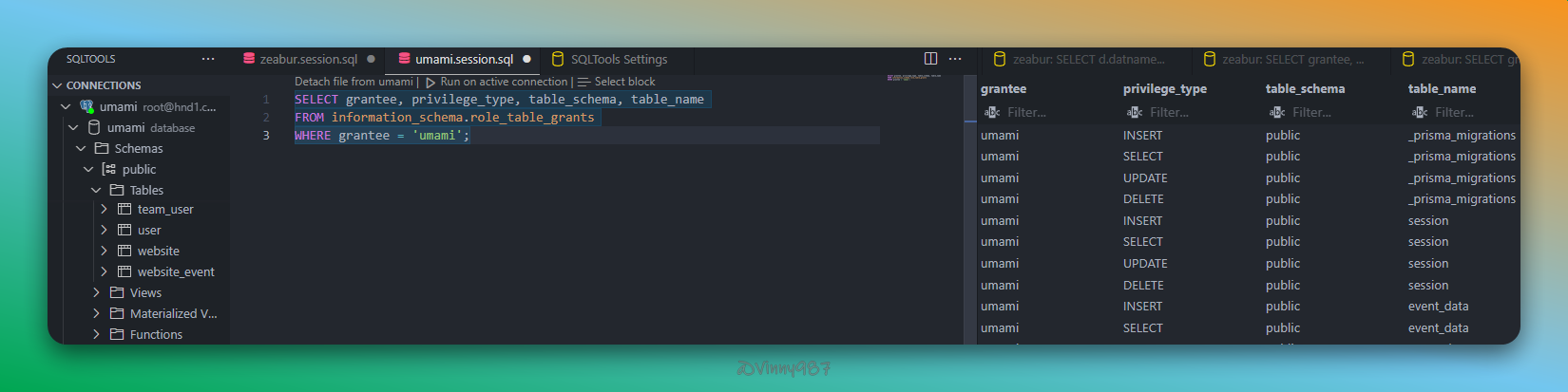Expand the Views folder

96,292
